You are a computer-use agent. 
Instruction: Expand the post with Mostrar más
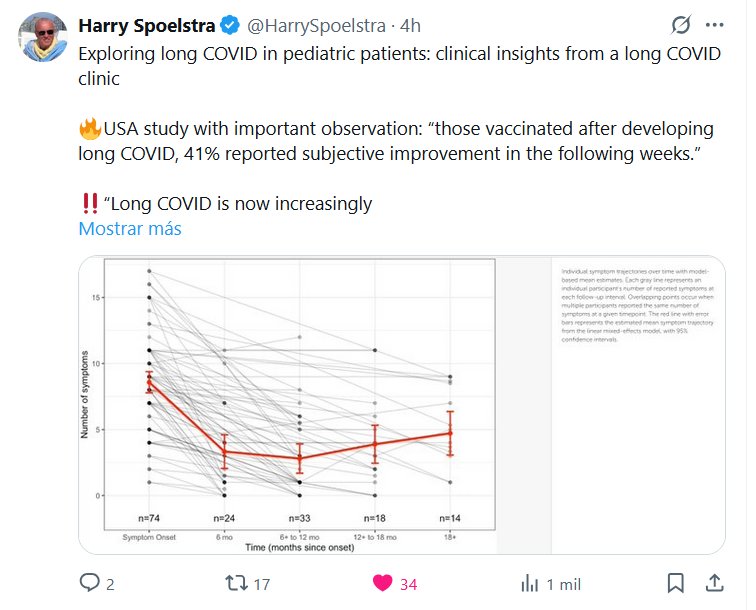point(130,228)
